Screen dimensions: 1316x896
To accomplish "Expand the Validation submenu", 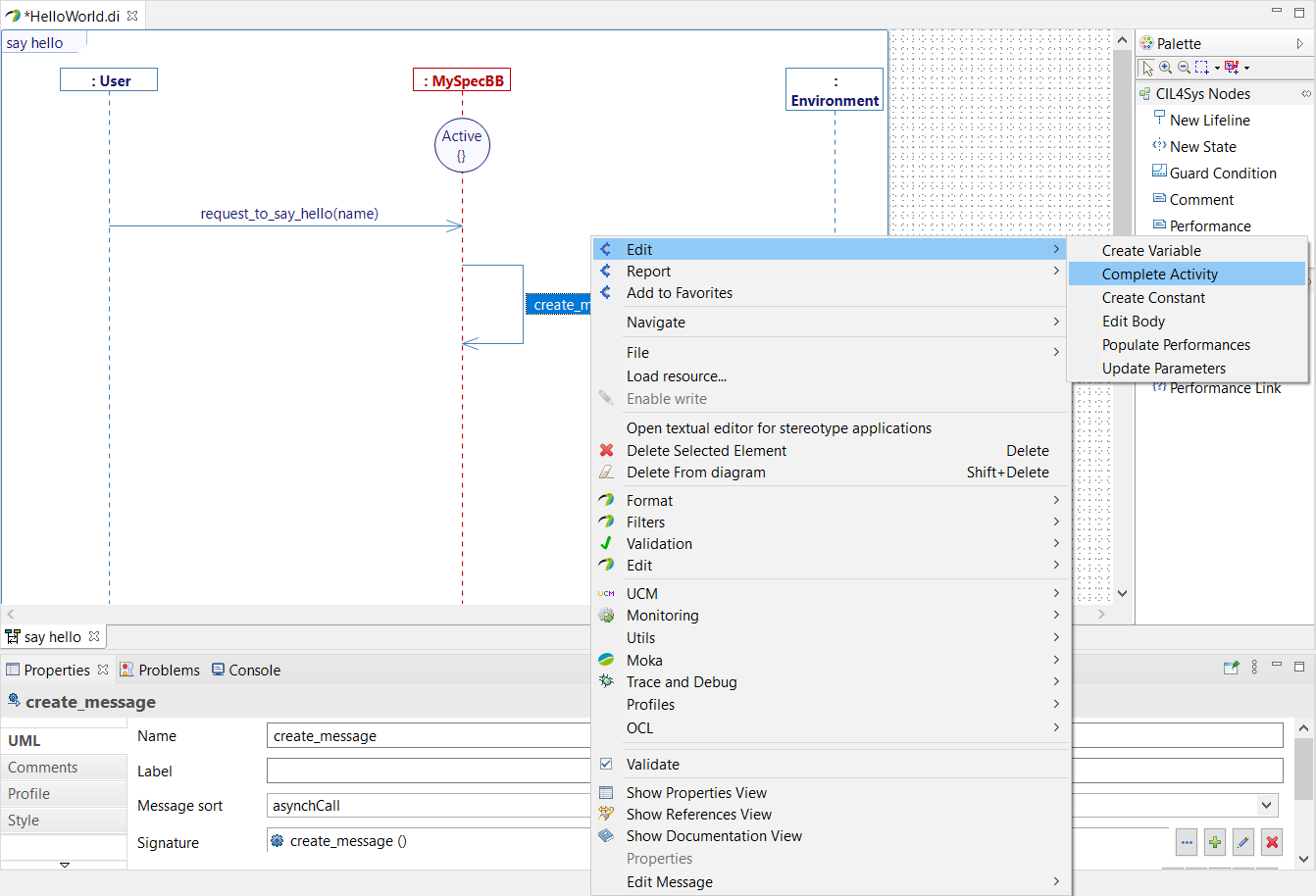I will point(831,543).
